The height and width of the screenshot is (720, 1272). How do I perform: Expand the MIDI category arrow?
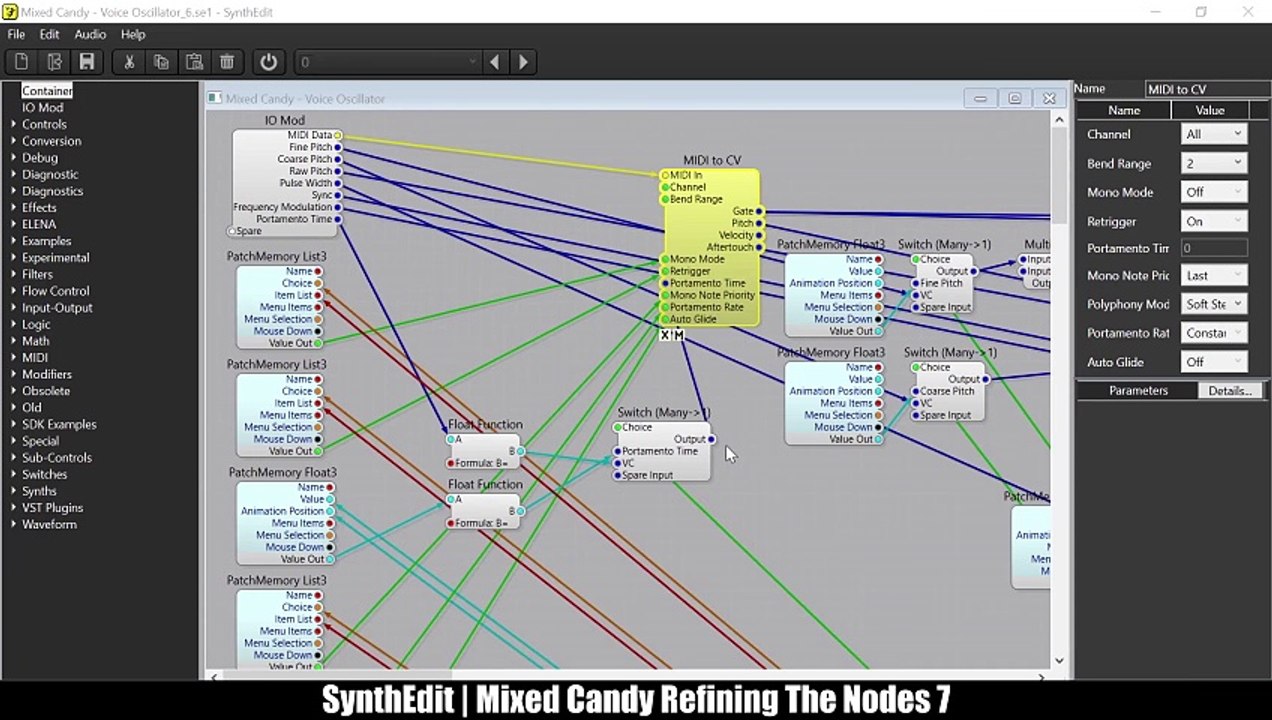pos(13,357)
